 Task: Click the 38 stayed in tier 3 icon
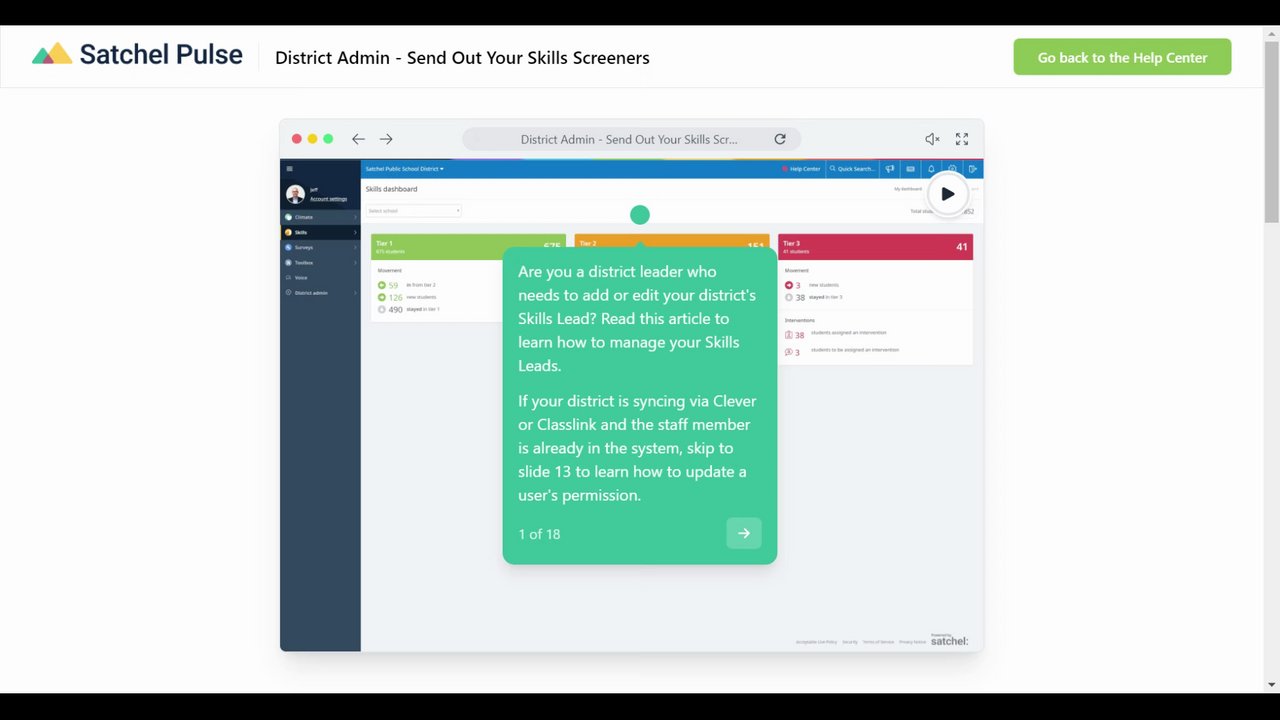(x=789, y=297)
